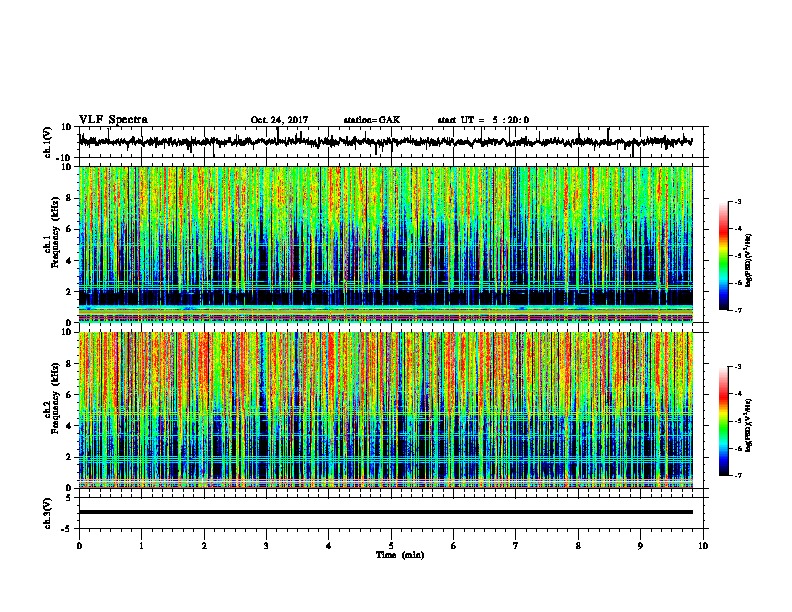Click the "10" label on the time axis
The image size is (792, 612).
click(x=703, y=546)
